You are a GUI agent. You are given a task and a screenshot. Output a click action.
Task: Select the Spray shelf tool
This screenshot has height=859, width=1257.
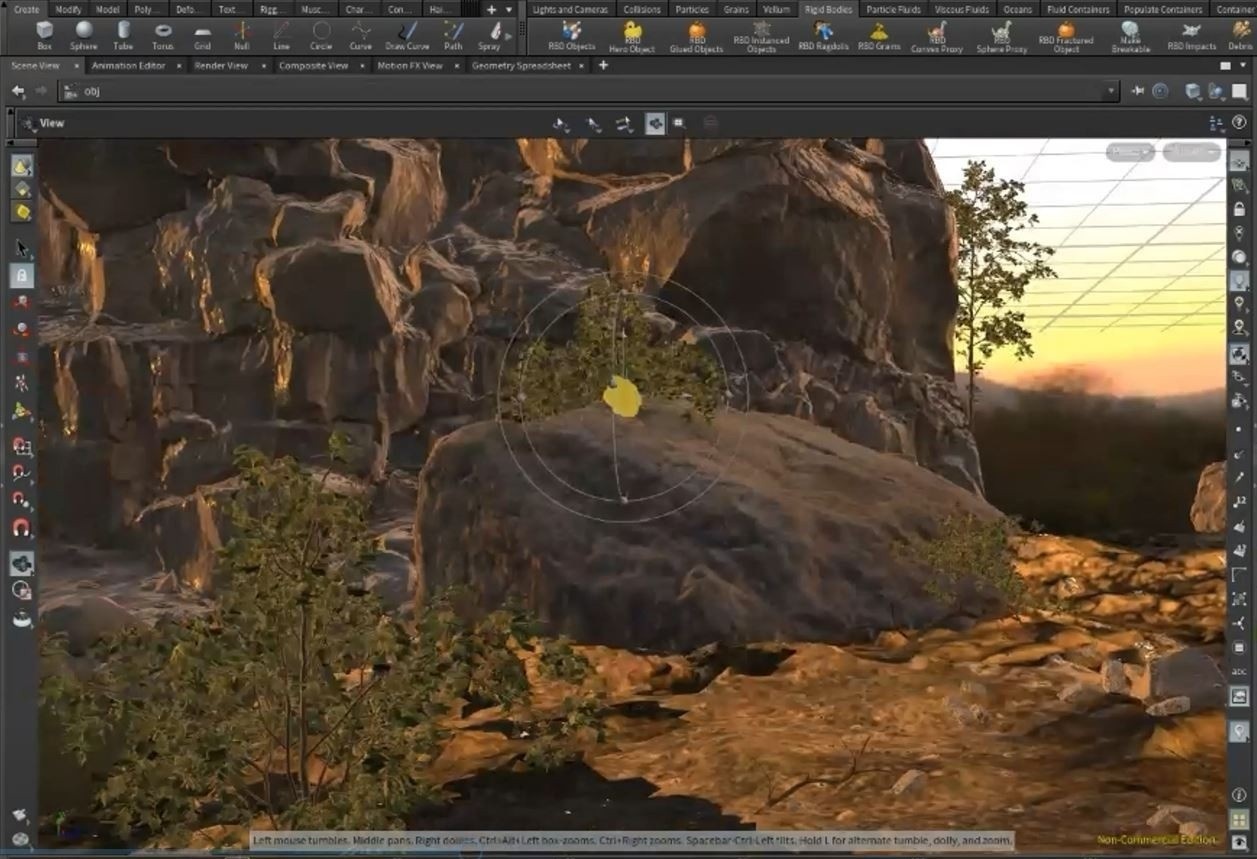[489, 35]
